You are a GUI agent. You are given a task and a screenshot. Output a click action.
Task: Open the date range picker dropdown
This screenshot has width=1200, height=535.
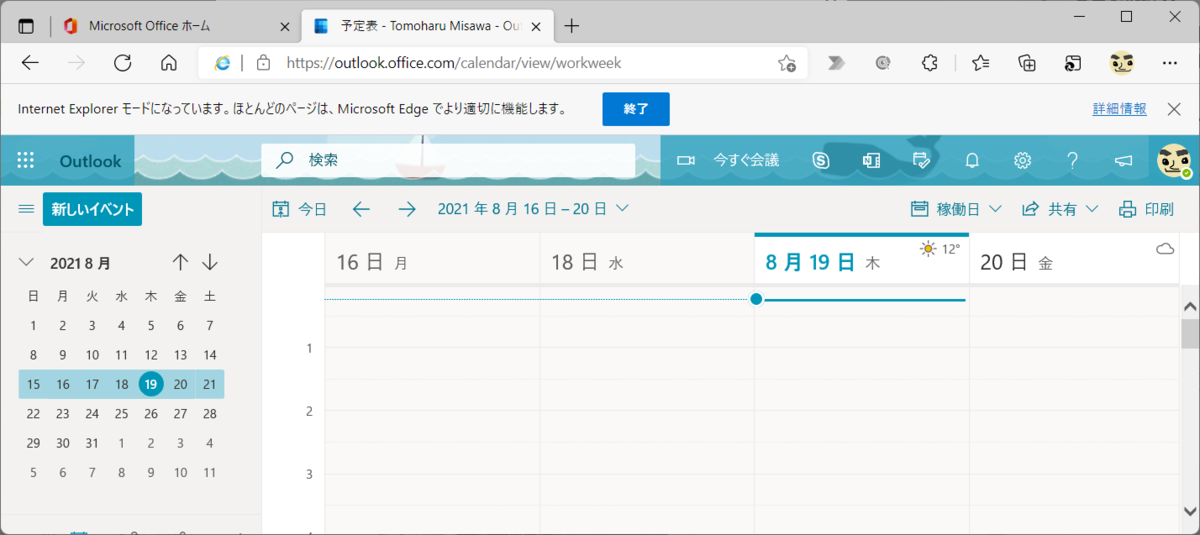pos(533,209)
